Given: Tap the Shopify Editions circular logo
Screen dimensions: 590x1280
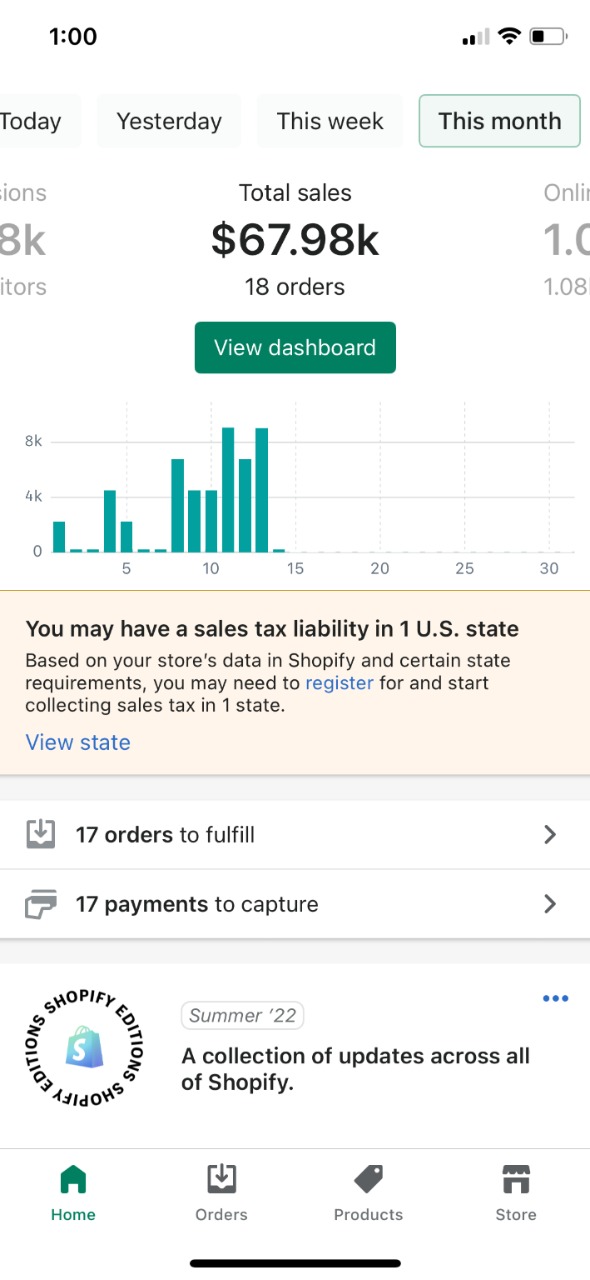Looking at the screenshot, I should tap(84, 1047).
